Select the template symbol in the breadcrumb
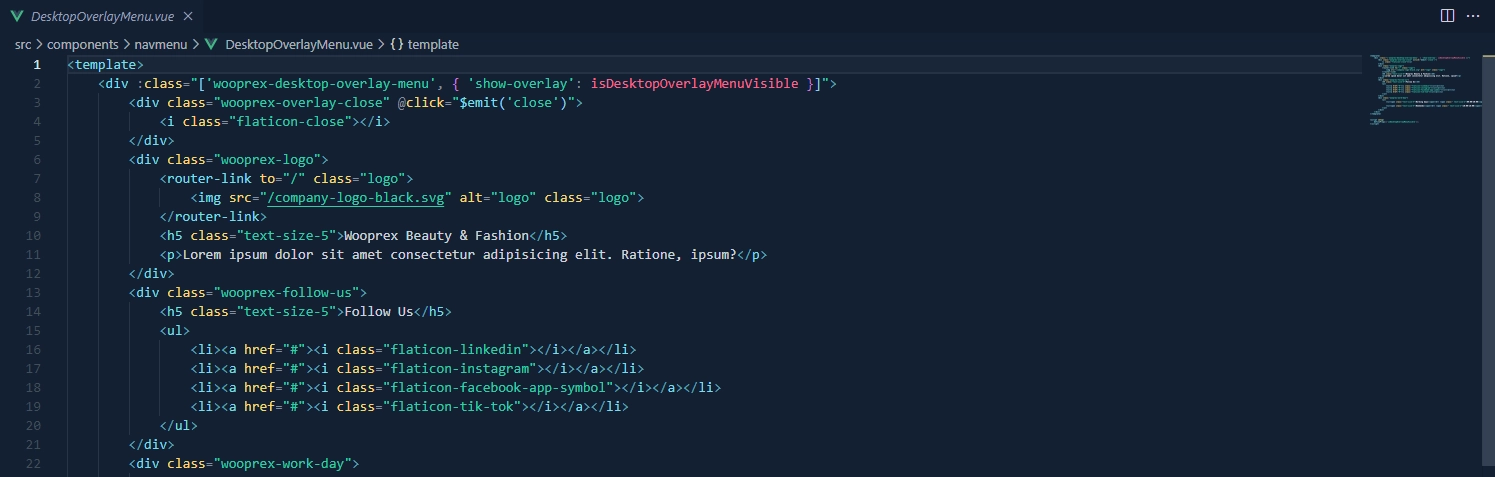 (x=433, y=44)
